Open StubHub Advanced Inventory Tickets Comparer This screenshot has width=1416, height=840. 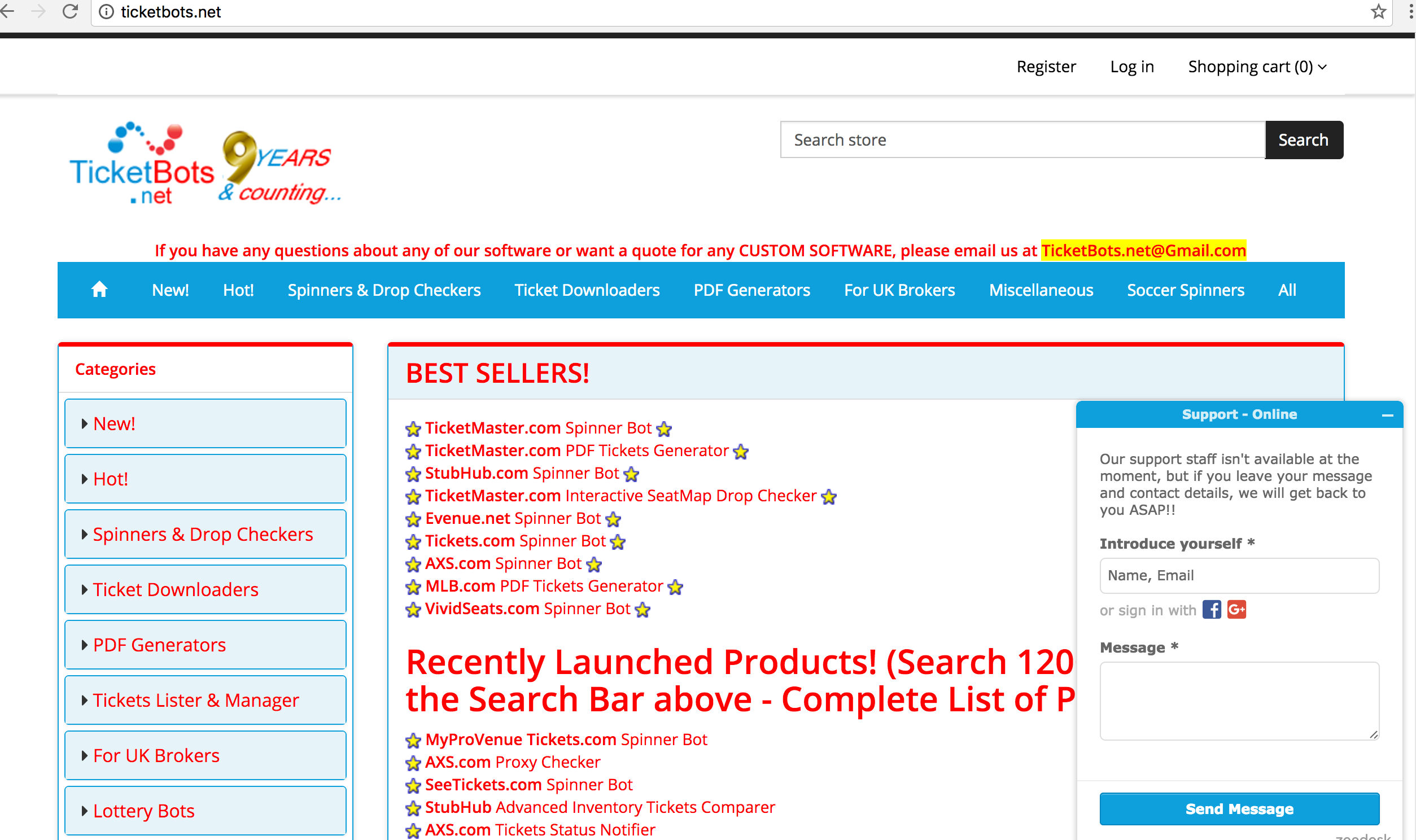(600, 807)
